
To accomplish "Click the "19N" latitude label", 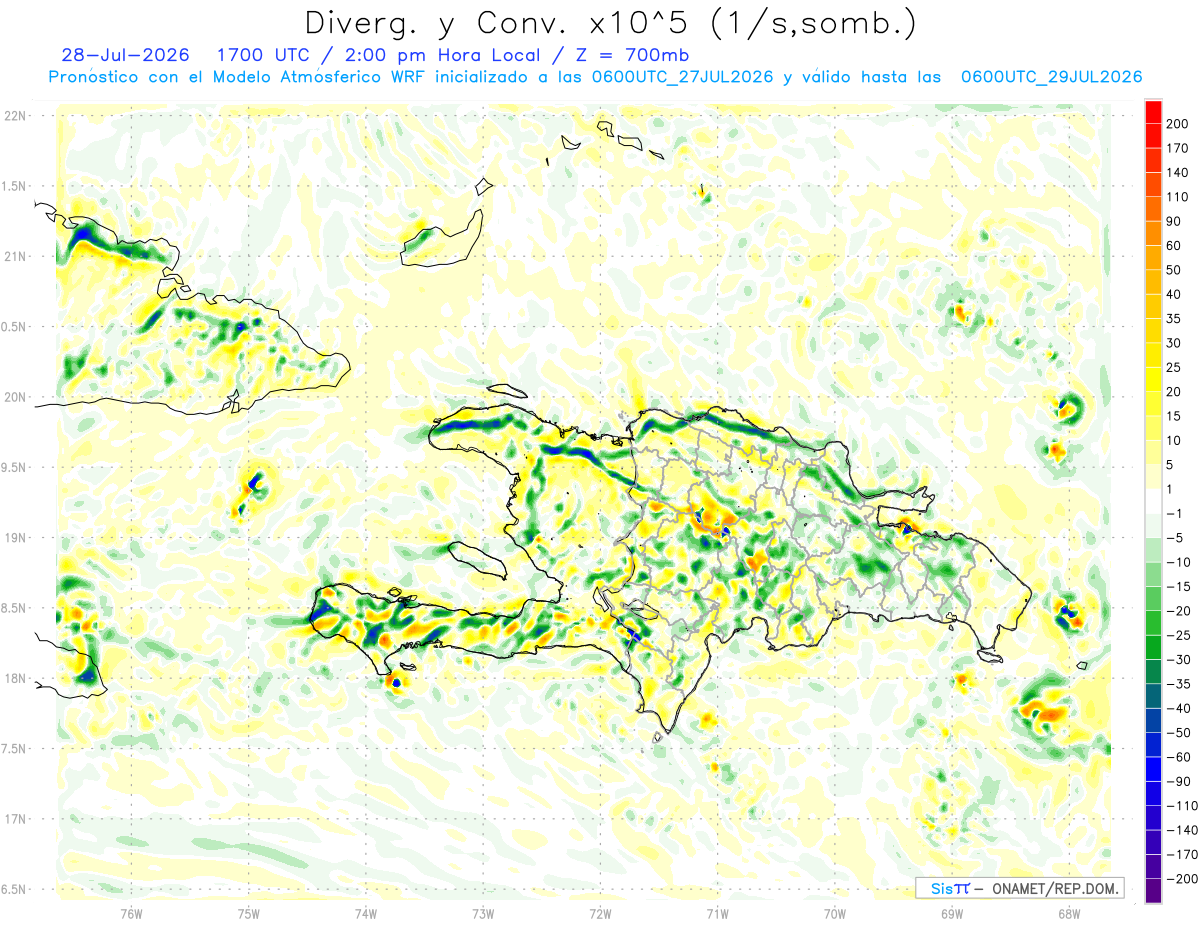I will [x=14, y=538].
